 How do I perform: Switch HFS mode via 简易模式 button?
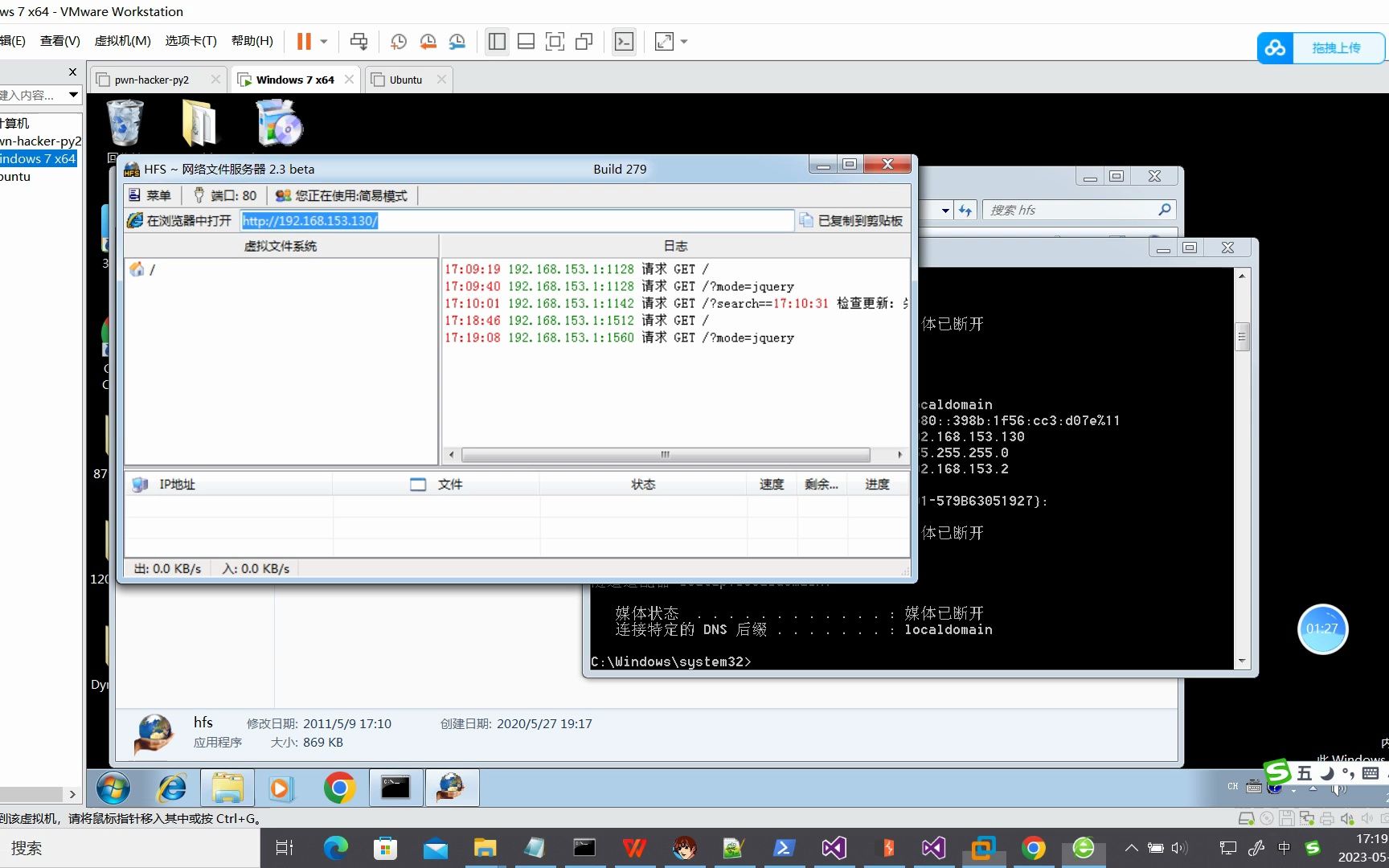(x=341, y=195)
